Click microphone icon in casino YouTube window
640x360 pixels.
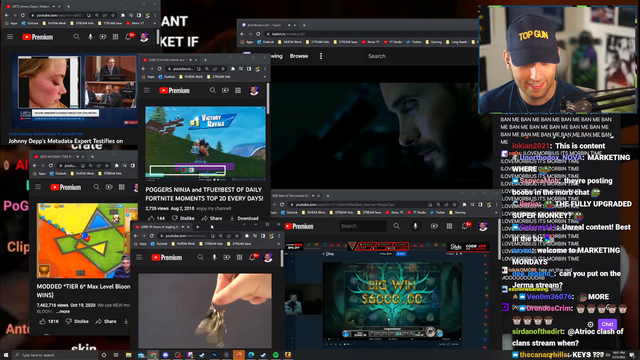coord(415,226)
